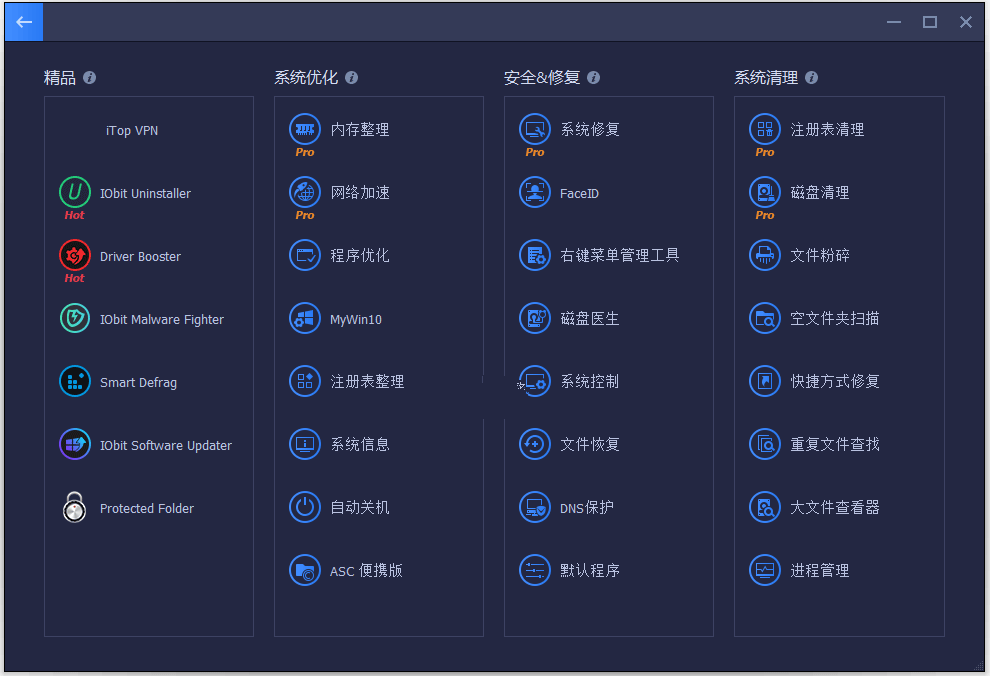Open 快捷方式修复 icon
Screen dimensions: 990x676
tap(765, 381)
